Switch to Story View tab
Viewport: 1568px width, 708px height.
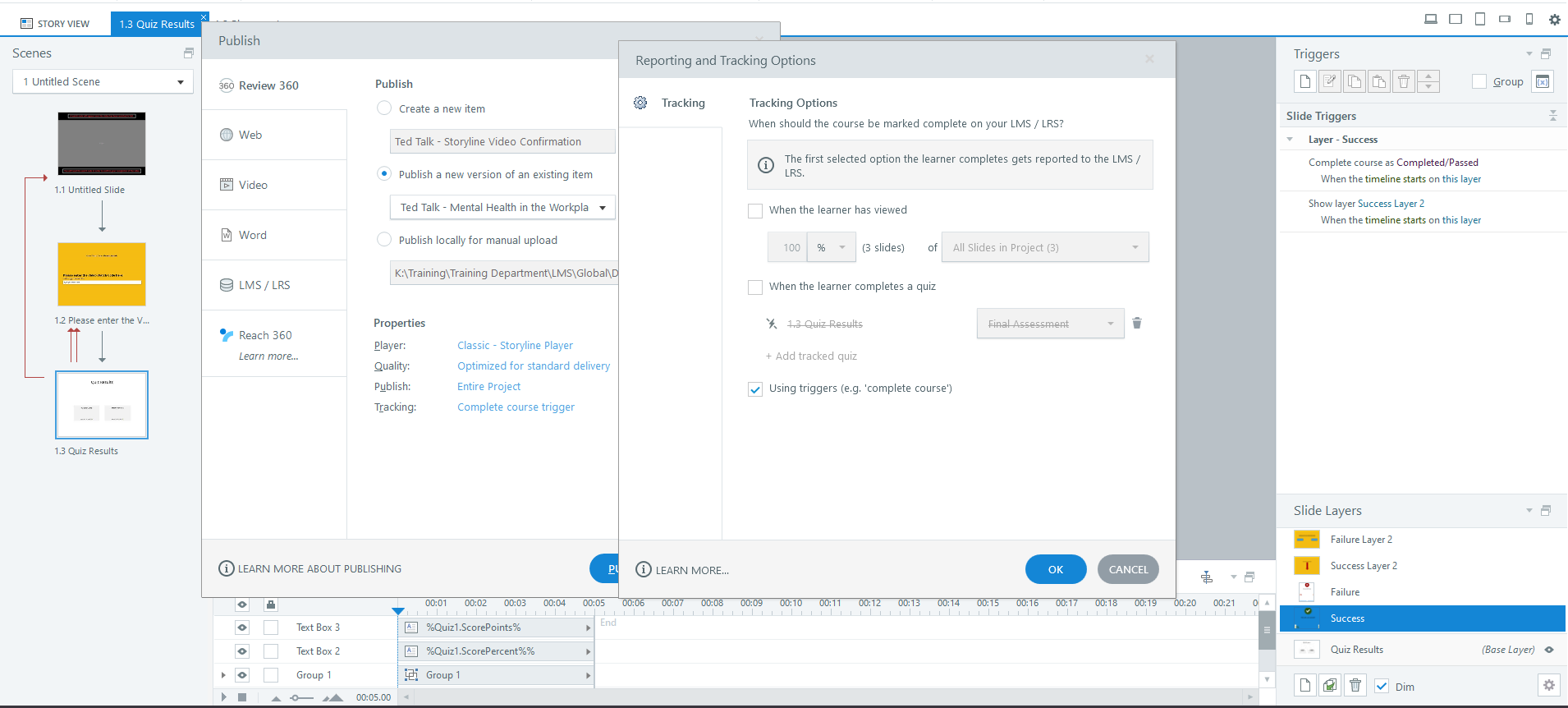tap(55, 24)
